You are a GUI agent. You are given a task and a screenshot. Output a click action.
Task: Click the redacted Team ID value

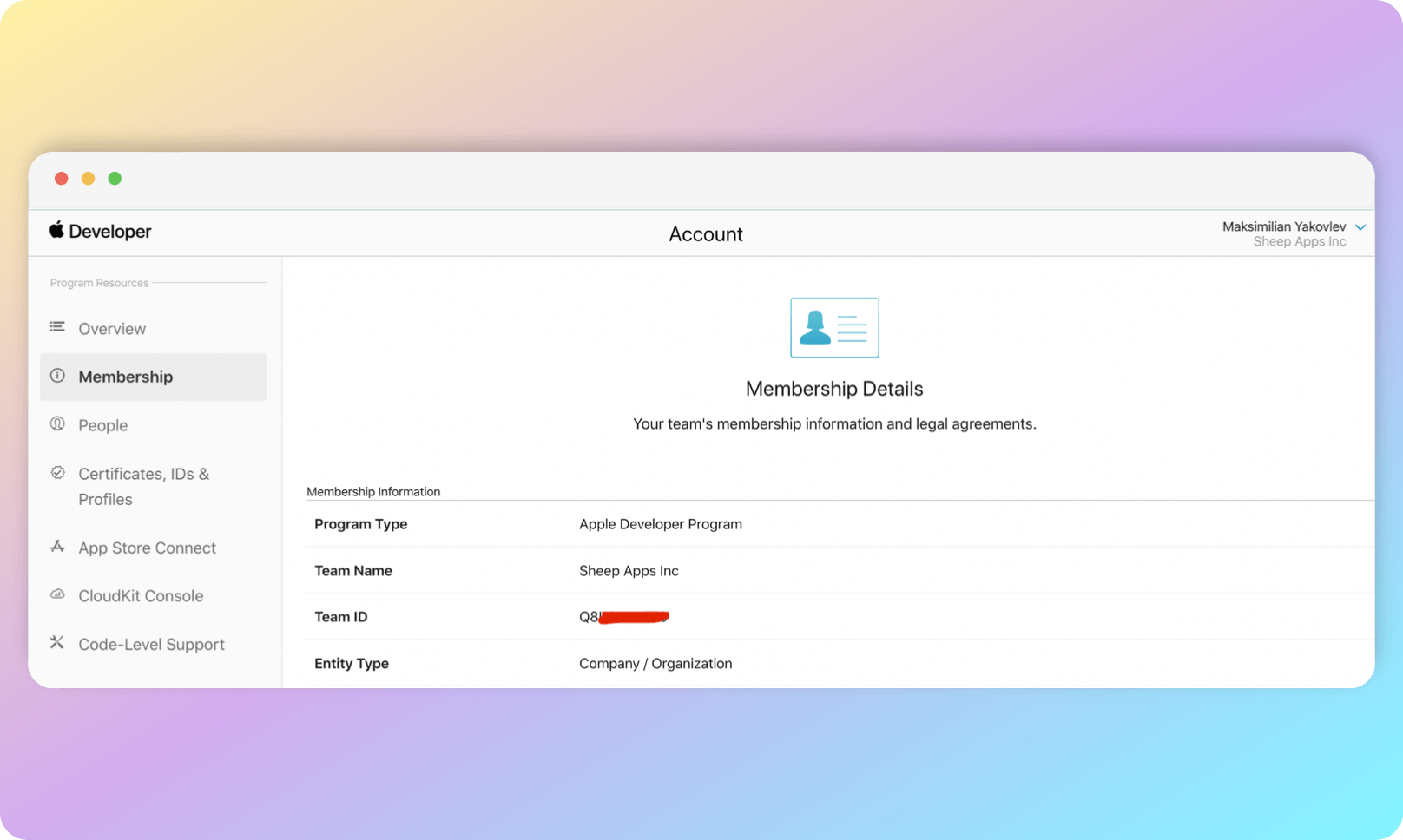[x=624, y=617]
